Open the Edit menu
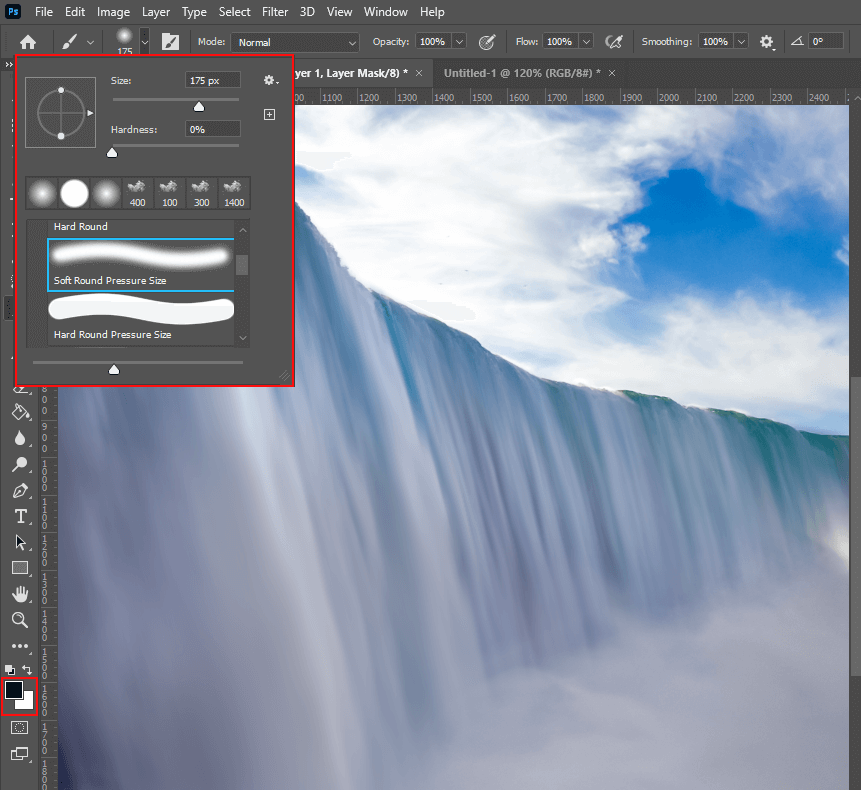The height and width of the screenshot is (790, 861). (75, 12)
